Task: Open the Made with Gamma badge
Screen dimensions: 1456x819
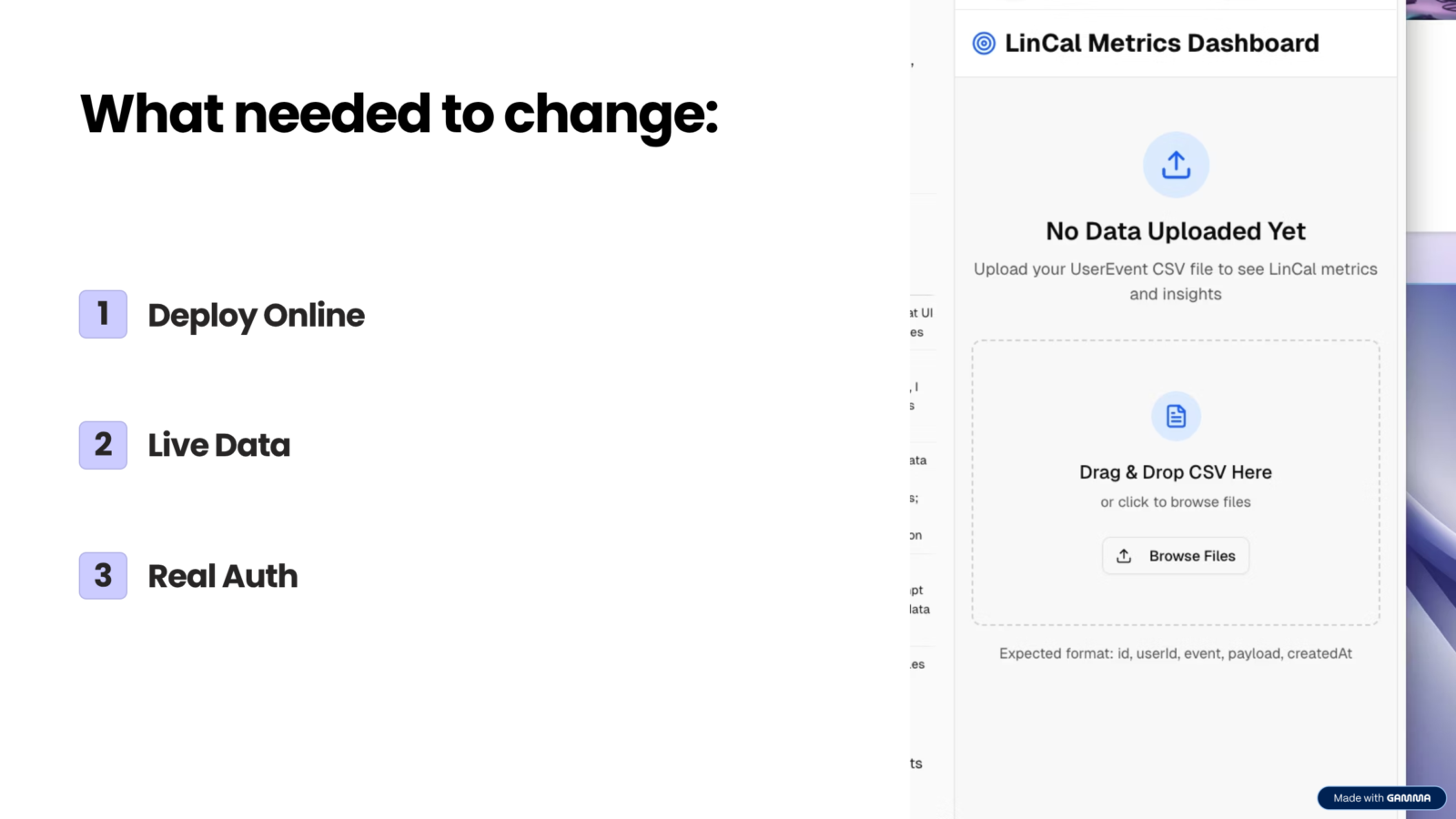Action: (x=1381, y=798)
